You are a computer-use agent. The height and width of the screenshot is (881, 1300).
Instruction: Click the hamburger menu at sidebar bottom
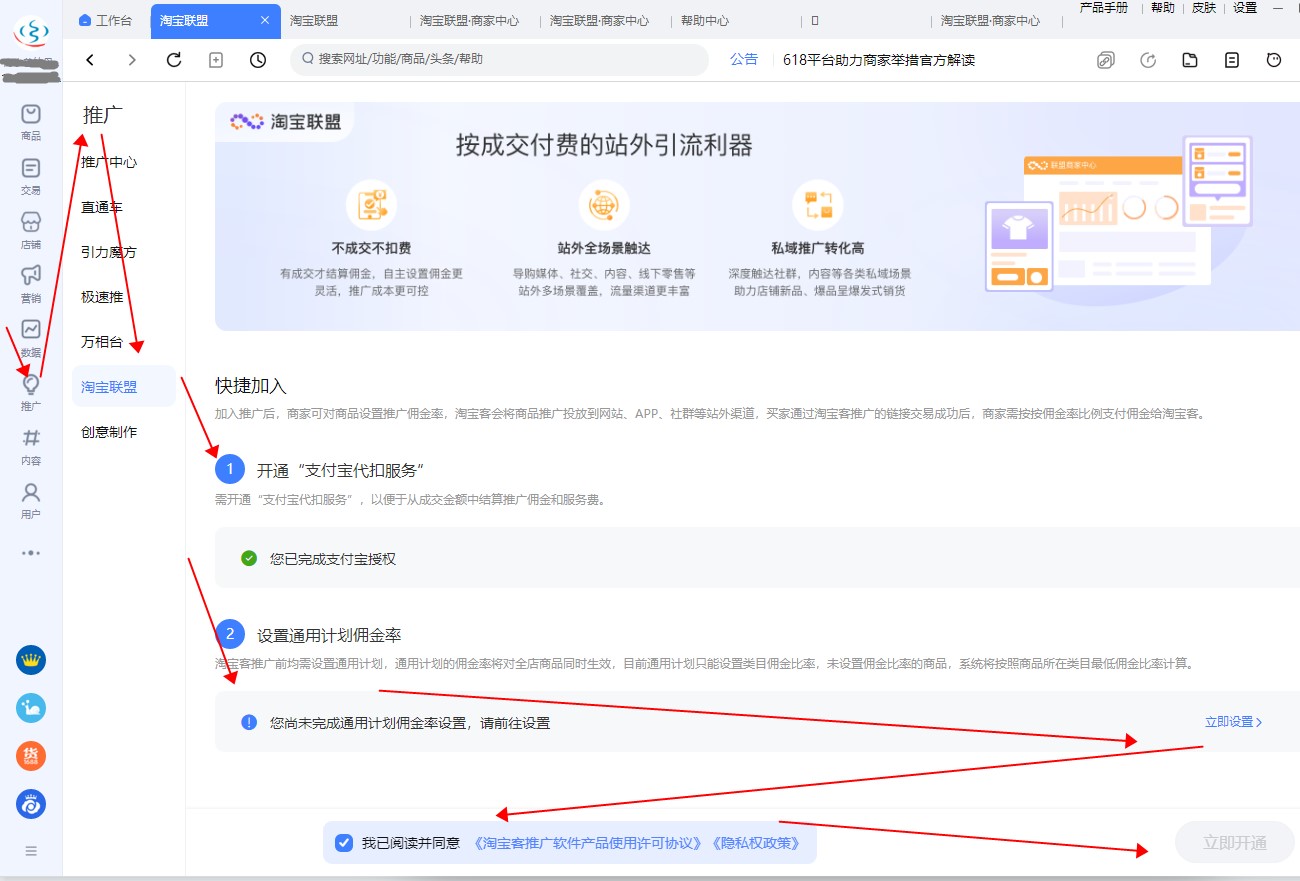[31, 851]
